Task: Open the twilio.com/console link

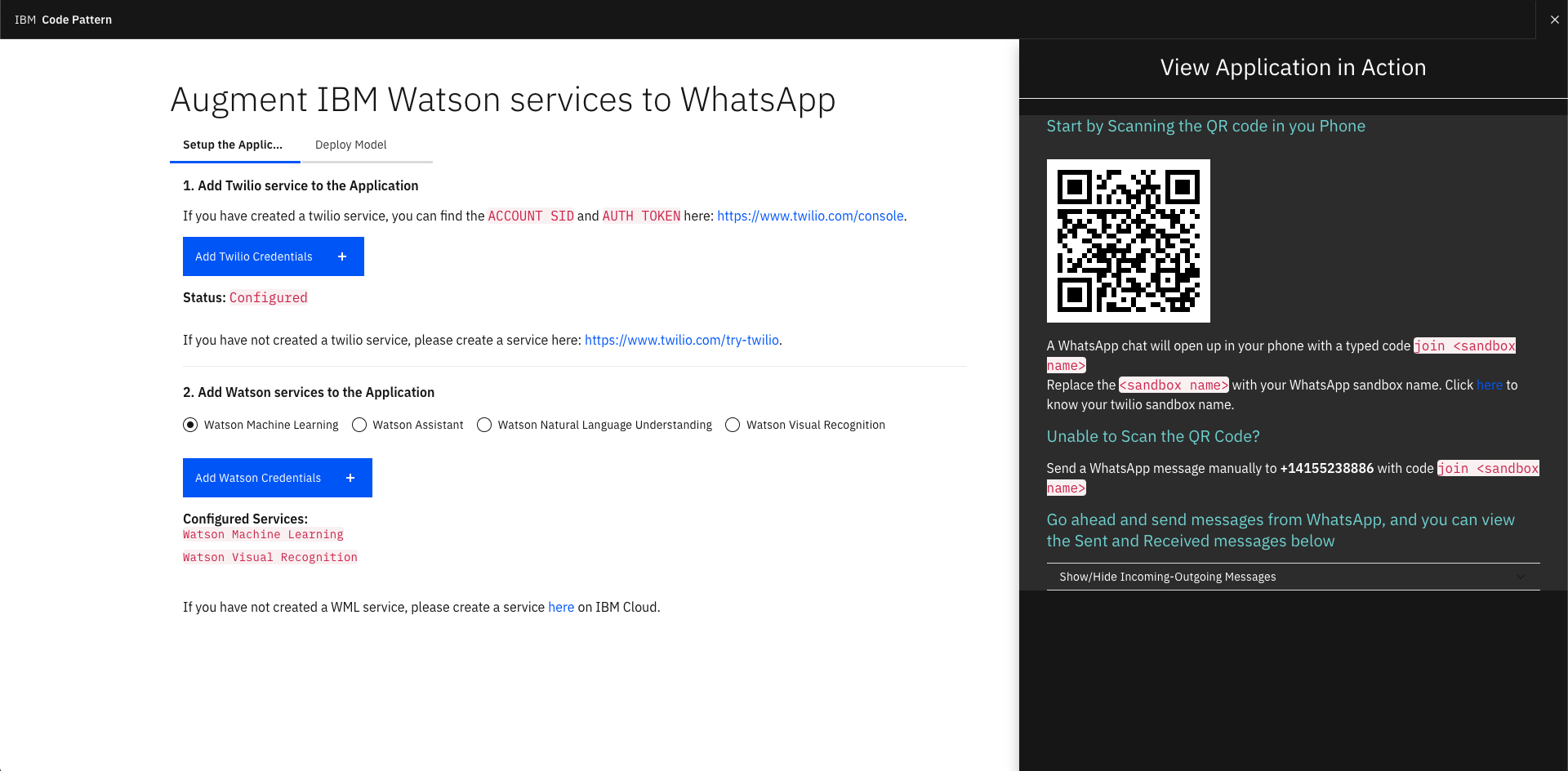Action: (810, 216)
